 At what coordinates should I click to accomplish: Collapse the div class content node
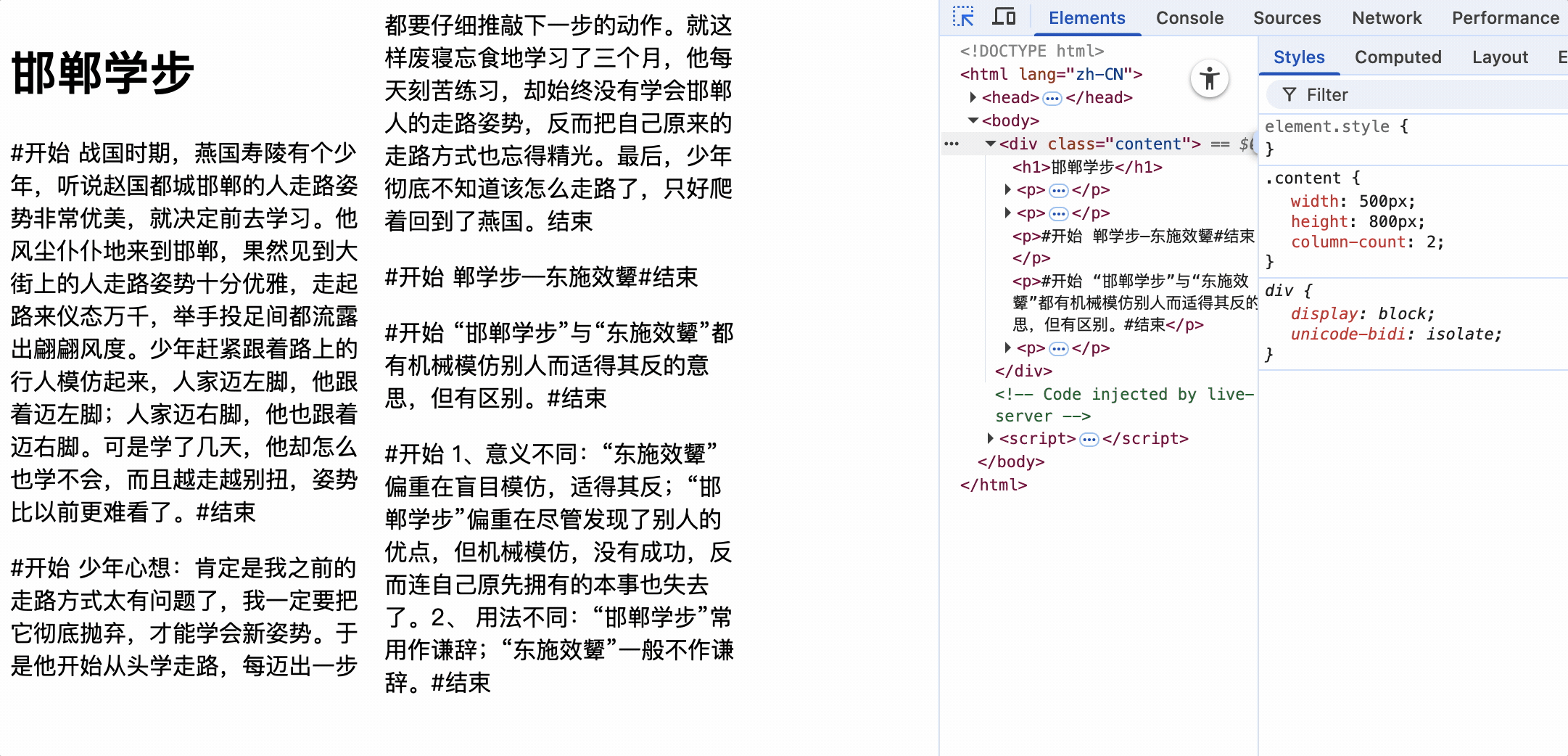coord(991,144)
